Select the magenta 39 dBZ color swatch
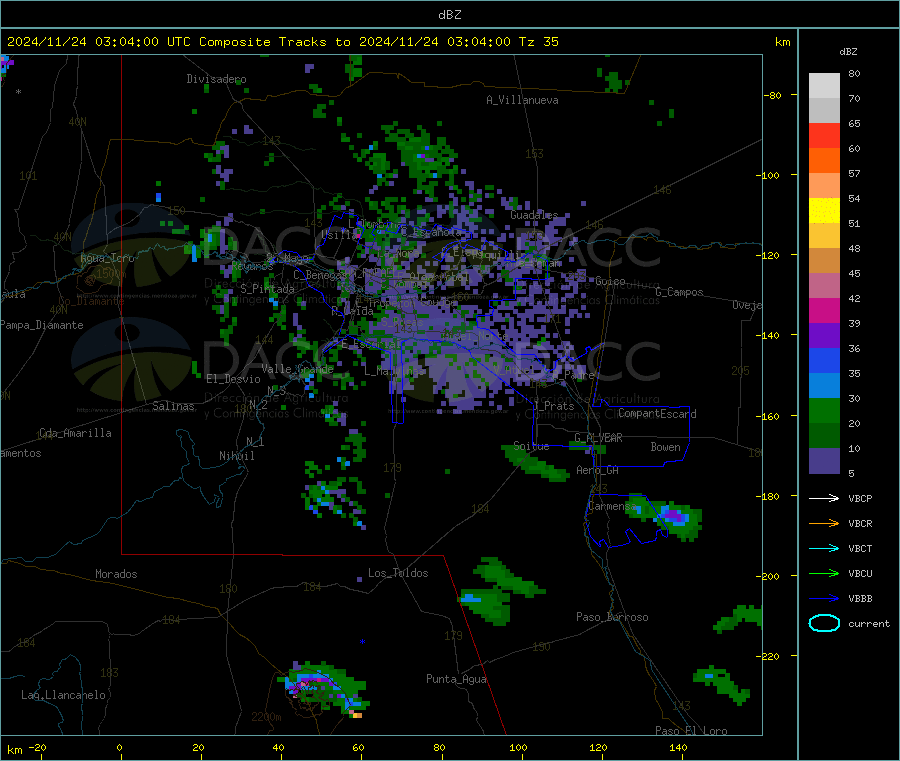Viewport: 900px width, 761px height. (824, 310)
